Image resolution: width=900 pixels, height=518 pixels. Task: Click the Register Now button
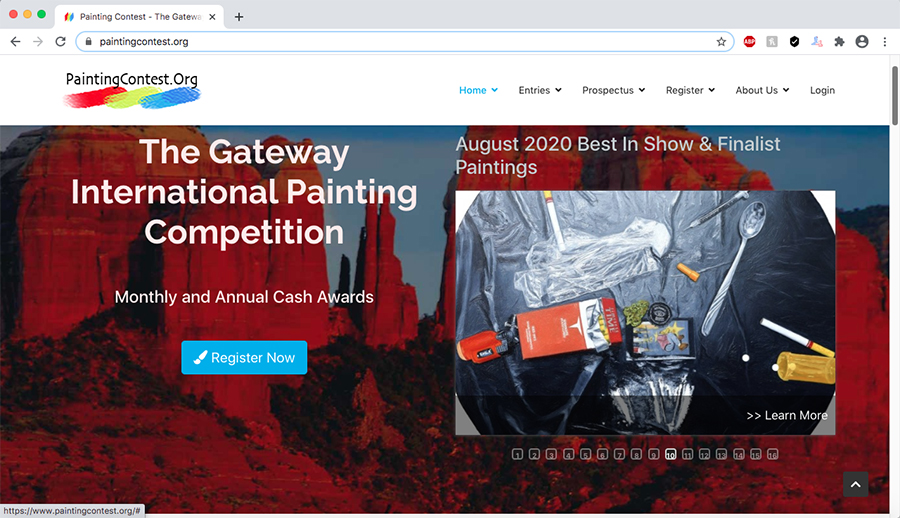click(245, 357)
